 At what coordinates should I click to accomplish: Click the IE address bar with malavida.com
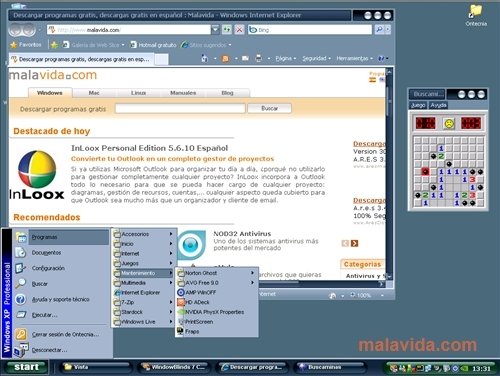point(129,30)
